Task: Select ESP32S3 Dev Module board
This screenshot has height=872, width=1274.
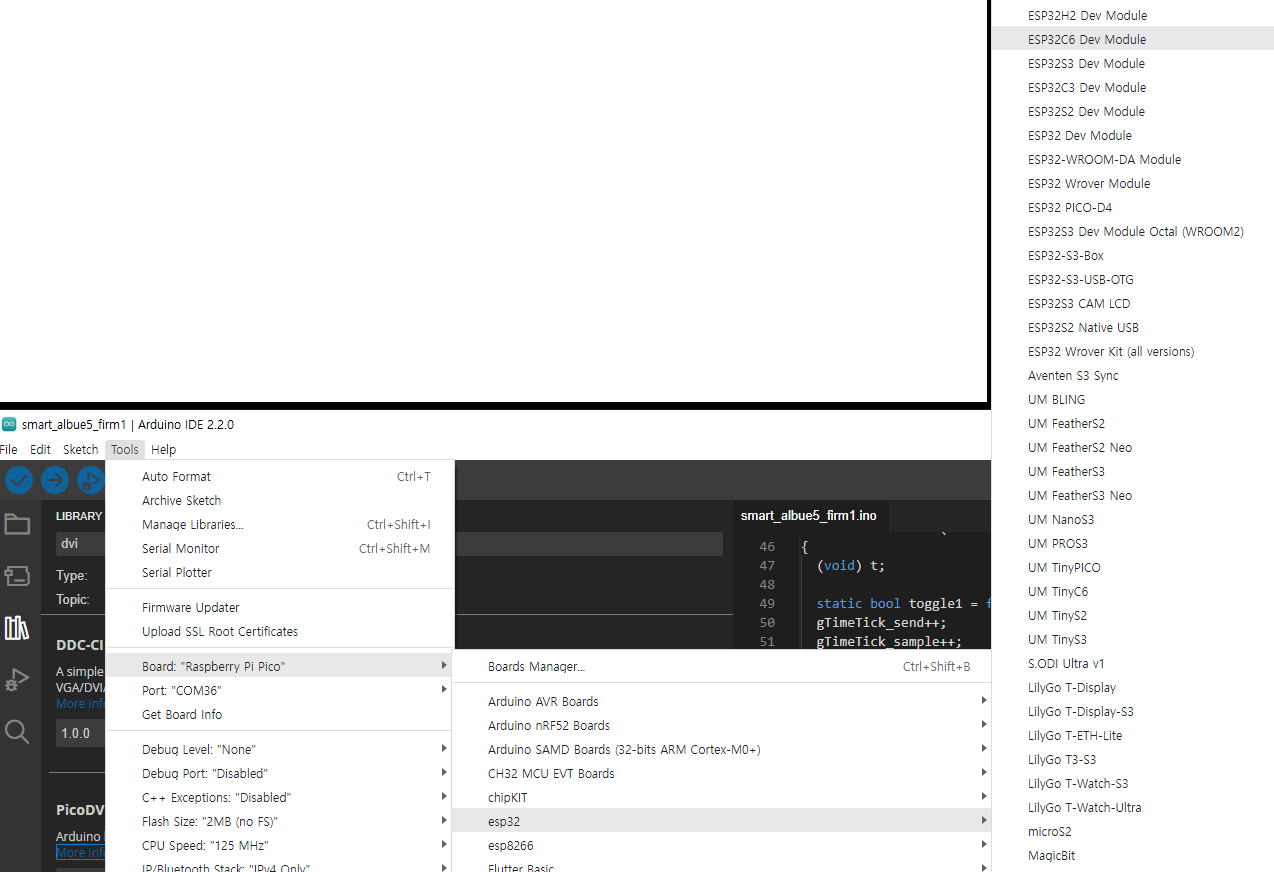Action: click(1132, 64)
